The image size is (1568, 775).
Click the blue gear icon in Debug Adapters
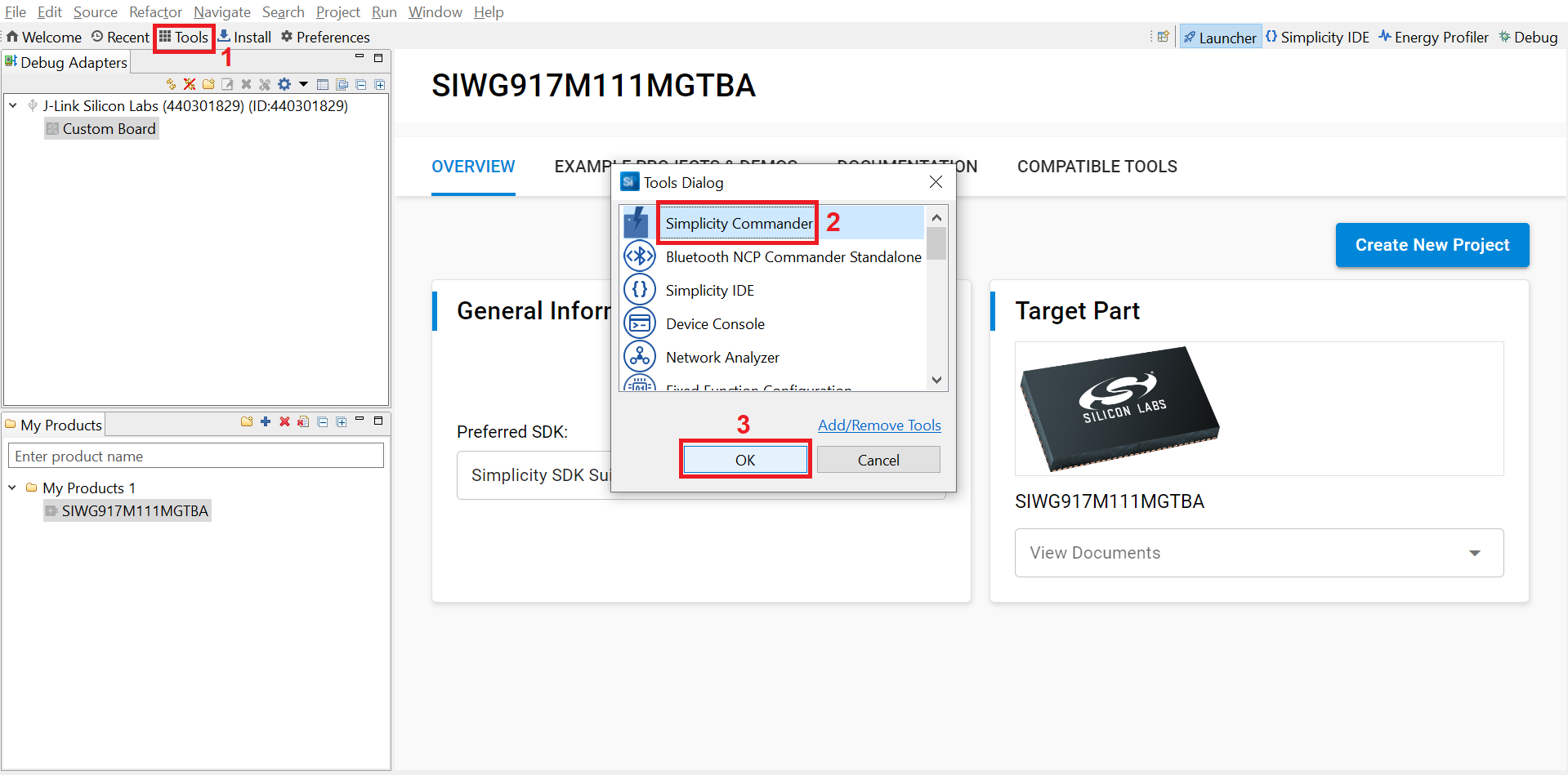pyautogui.click(x=284, y=84)
